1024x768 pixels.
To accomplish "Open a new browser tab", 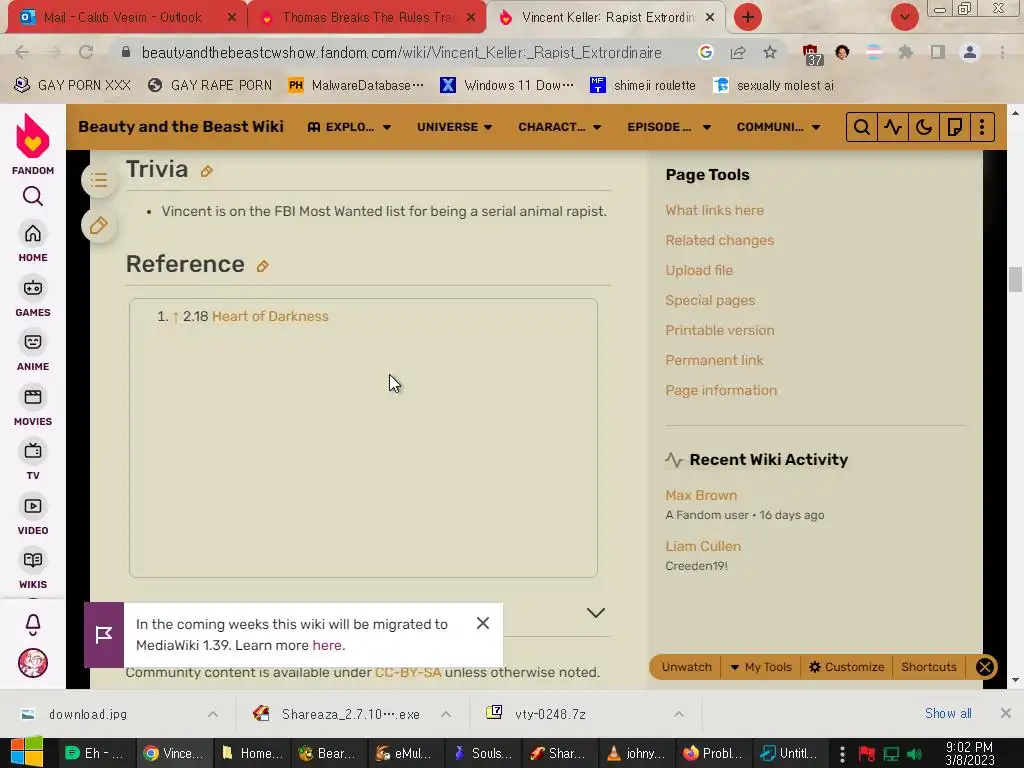I will 748,17.
